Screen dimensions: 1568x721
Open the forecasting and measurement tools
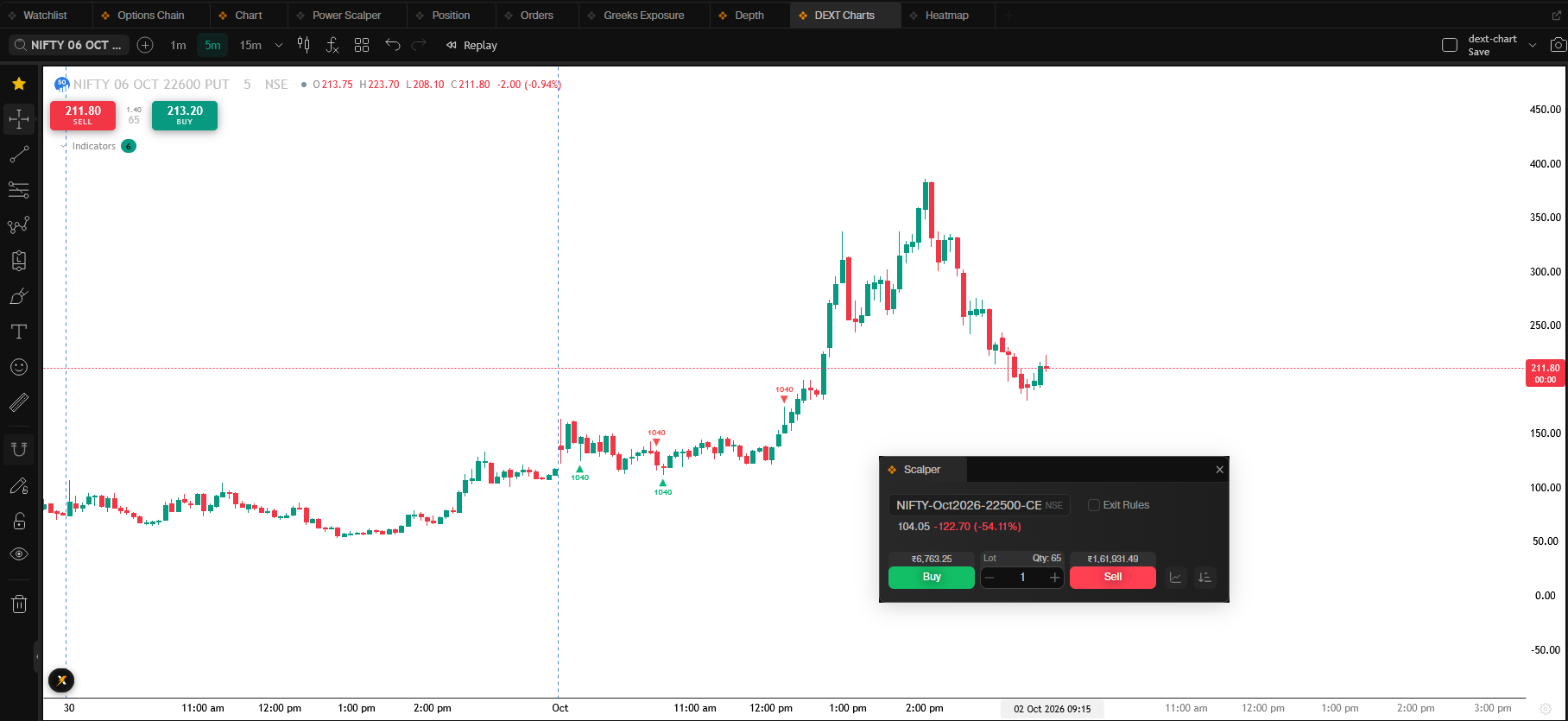pos(19,261)
